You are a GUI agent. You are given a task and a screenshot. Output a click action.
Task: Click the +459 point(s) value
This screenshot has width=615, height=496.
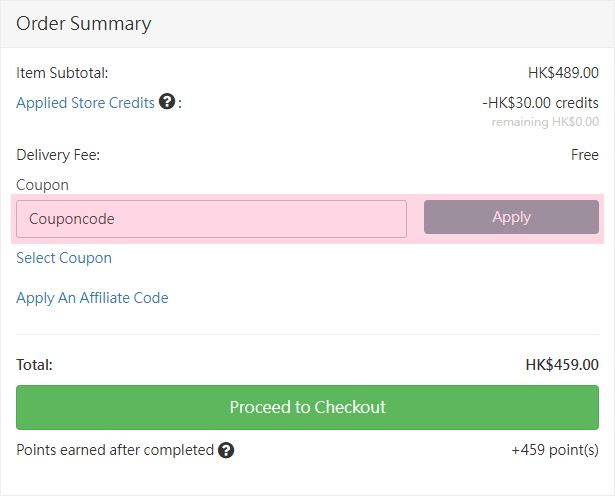coord(555,450)
